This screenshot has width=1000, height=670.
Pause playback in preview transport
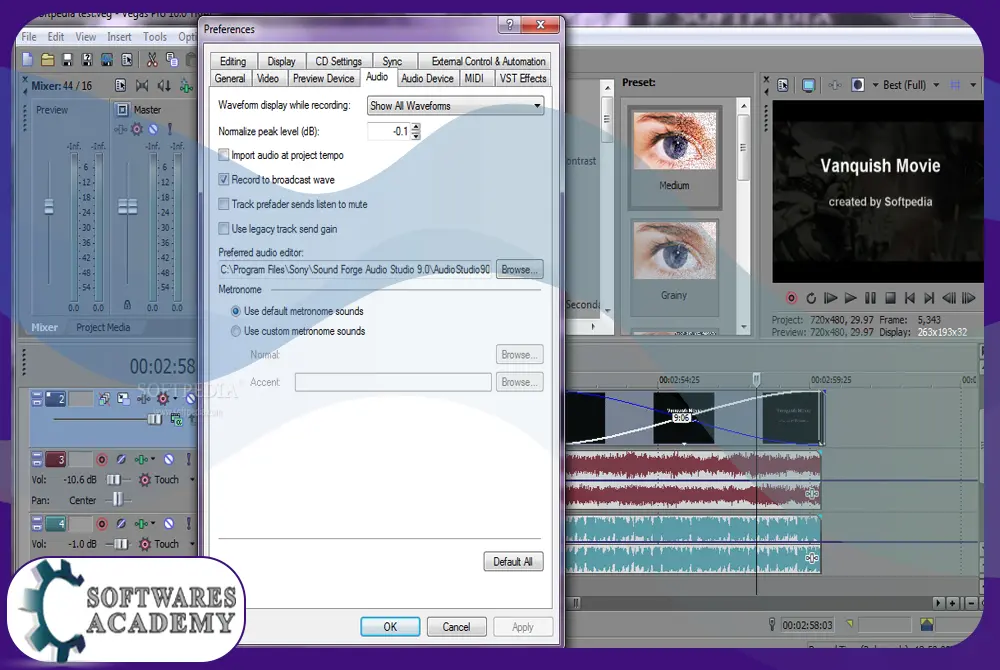pos(870,298)
